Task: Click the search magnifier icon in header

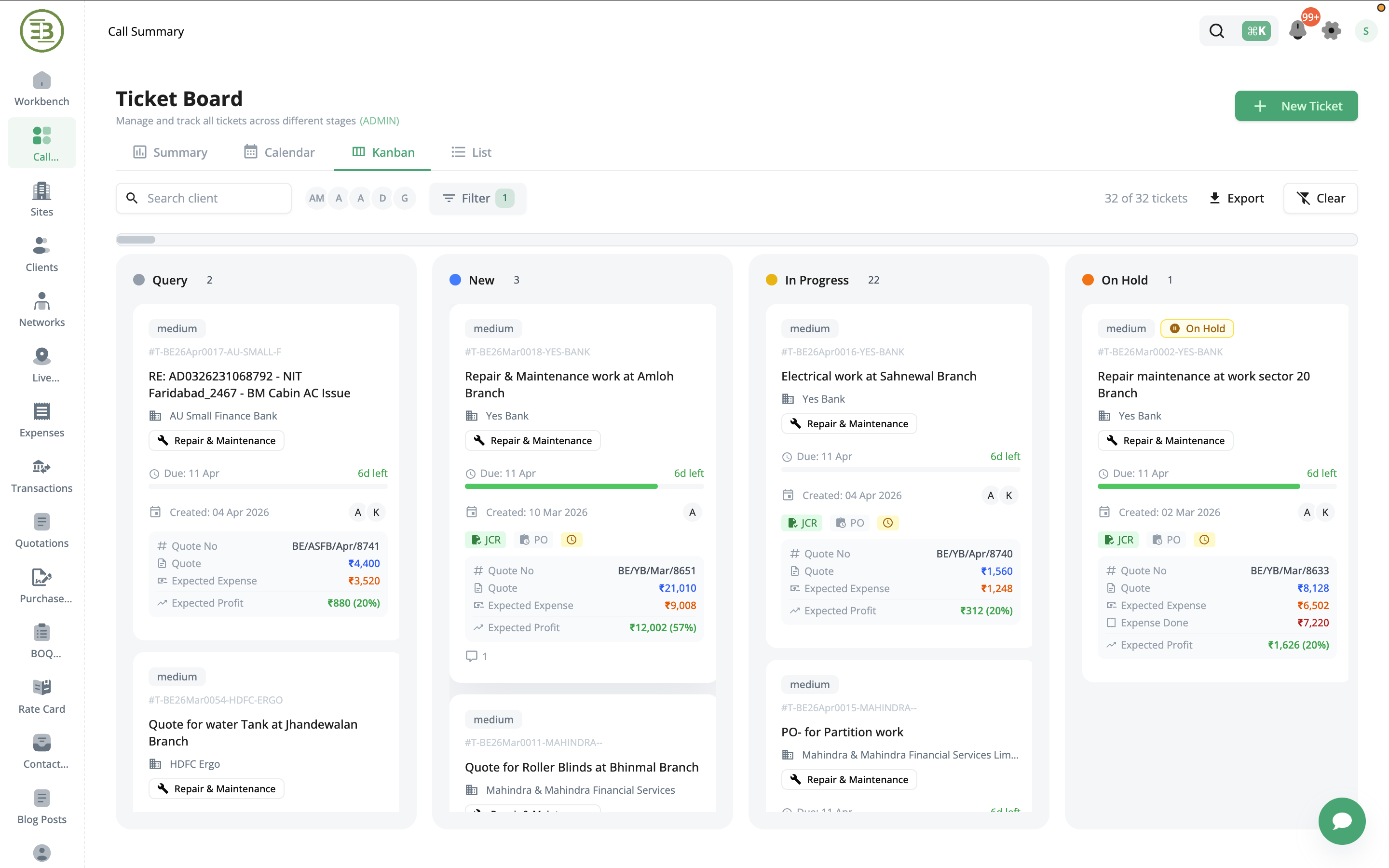Action: pos(1217,31)
